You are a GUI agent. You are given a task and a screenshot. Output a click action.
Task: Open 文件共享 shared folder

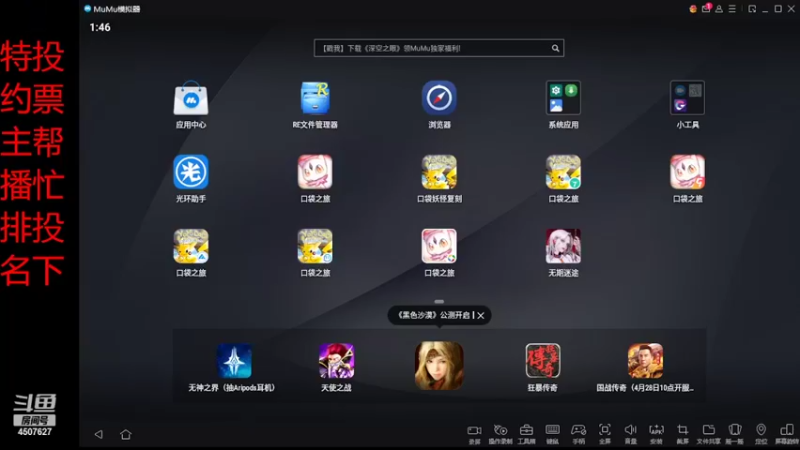click(709, 434)
